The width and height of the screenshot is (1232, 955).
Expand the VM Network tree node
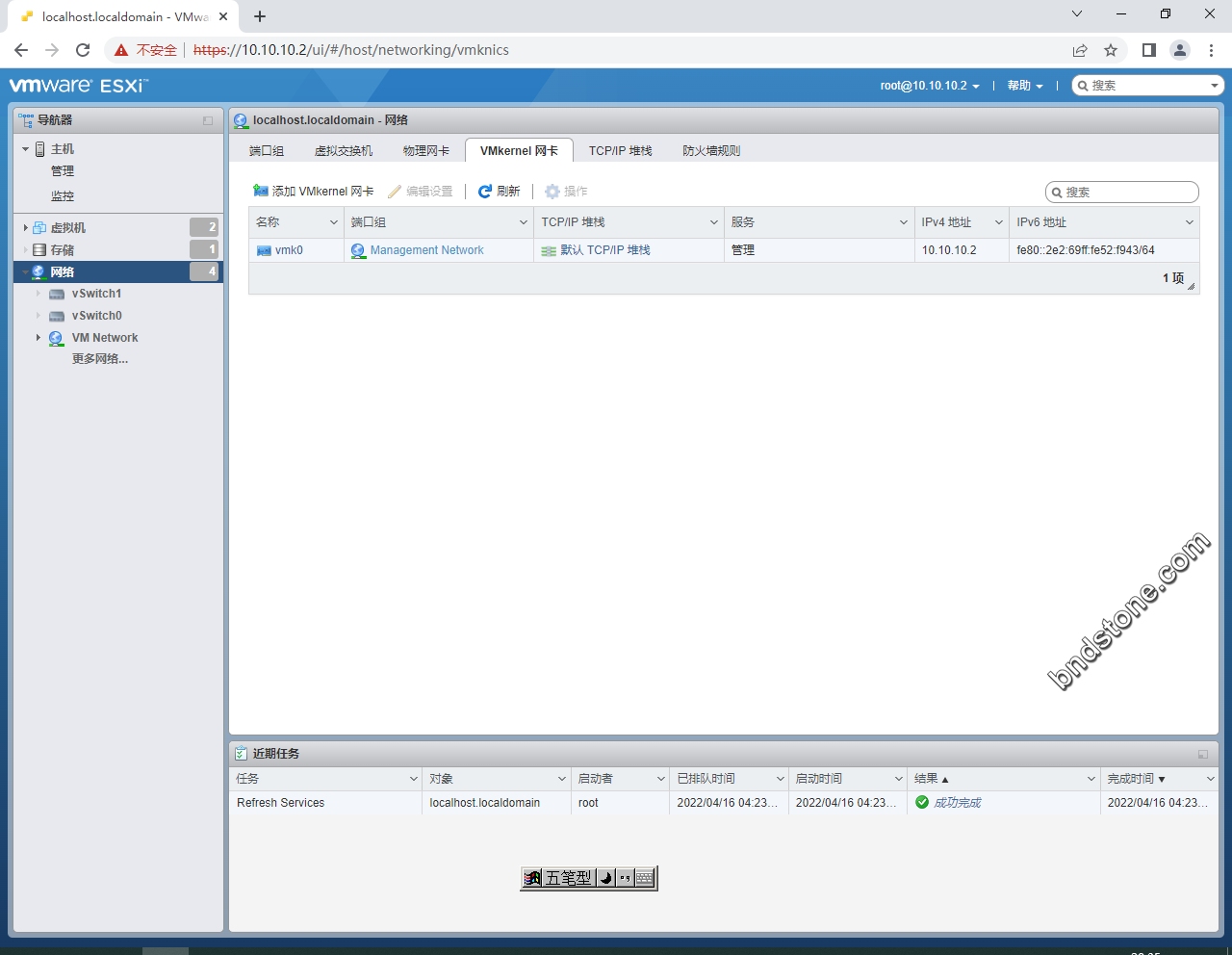(38, 338)
